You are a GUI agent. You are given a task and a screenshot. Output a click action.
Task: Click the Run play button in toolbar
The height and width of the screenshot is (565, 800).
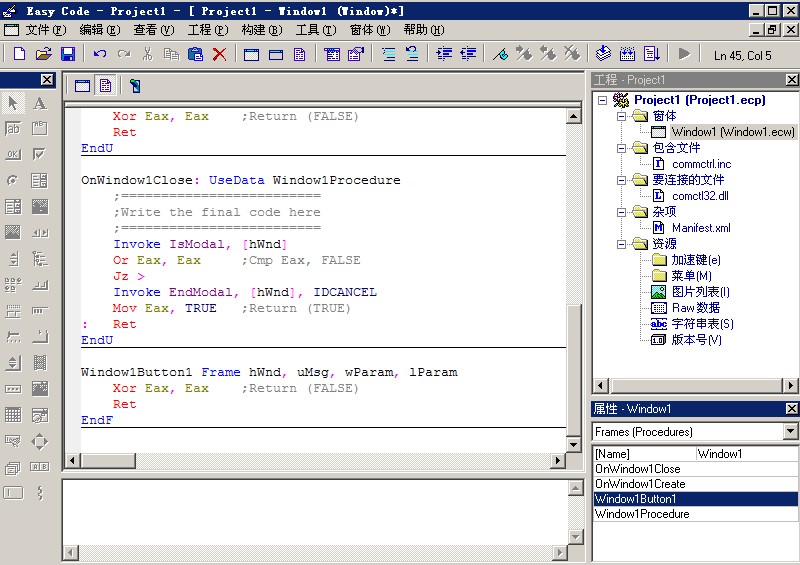(x=684, y=54)
